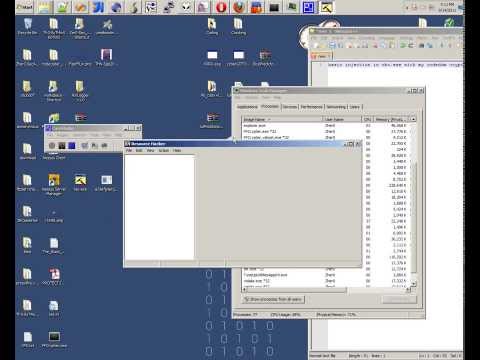
Task: Select explorer.exe row in Task Manager
Action: pyautogui.click(x=325, y=126)
